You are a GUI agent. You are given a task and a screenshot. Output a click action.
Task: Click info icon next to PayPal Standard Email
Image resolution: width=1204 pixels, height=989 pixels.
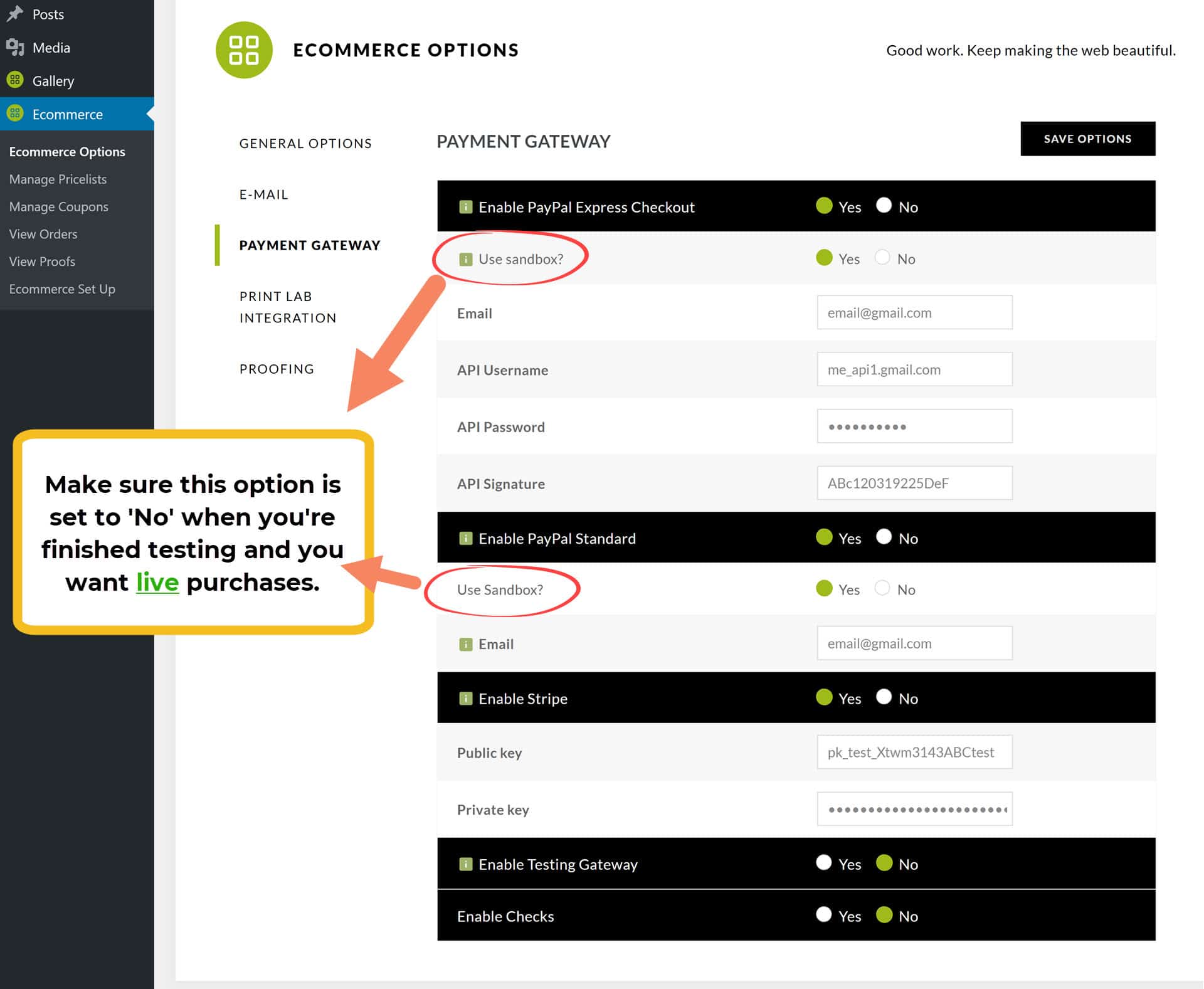click(x=465, y=643)
